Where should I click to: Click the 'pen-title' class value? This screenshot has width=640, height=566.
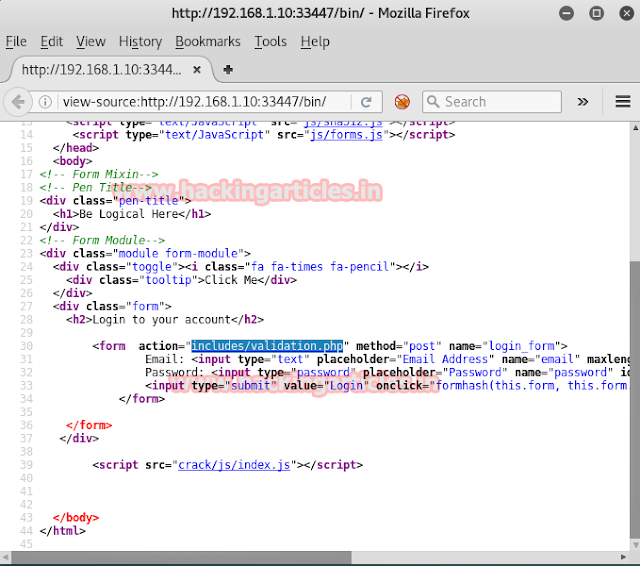(149, 201)
